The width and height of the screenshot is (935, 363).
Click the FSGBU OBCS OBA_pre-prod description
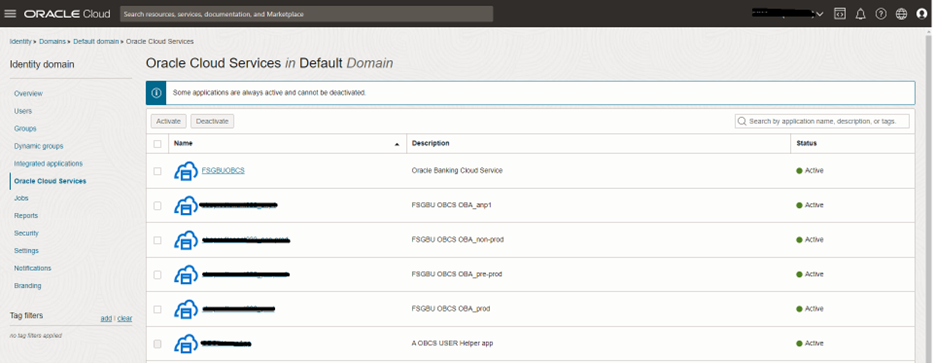[x=457, y=274]
